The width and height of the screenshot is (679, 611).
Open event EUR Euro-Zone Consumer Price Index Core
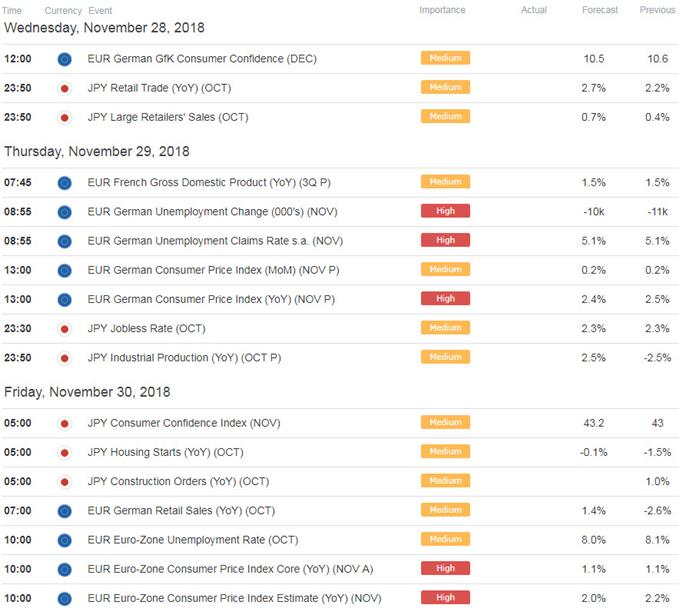[x=230, y=569]
